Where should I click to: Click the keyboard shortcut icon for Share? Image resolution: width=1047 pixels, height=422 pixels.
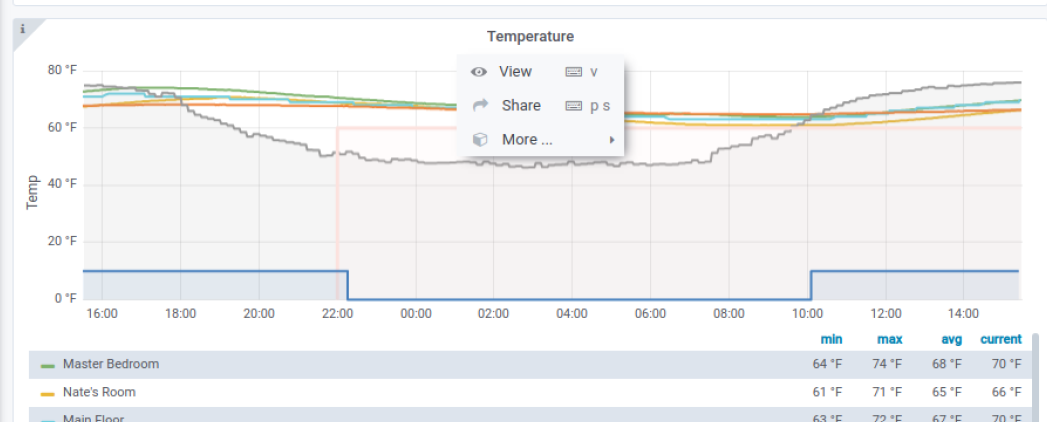click(573, 106)
